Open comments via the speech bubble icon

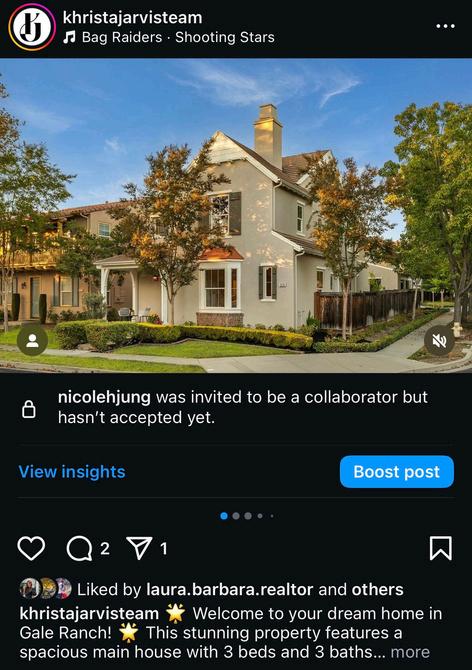coord(79,548)
